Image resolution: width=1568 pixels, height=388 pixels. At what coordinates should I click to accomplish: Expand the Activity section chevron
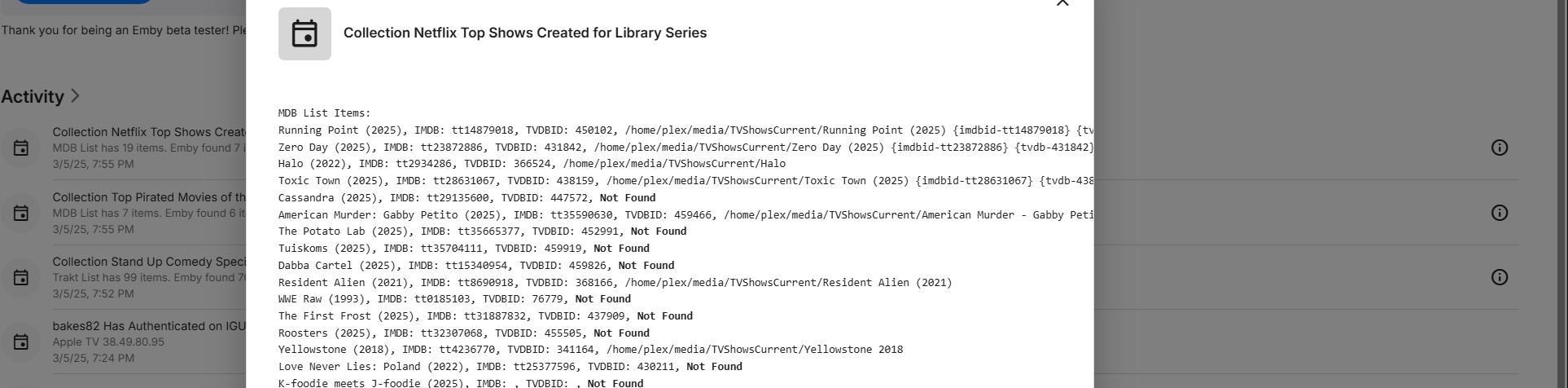[75, 96]
